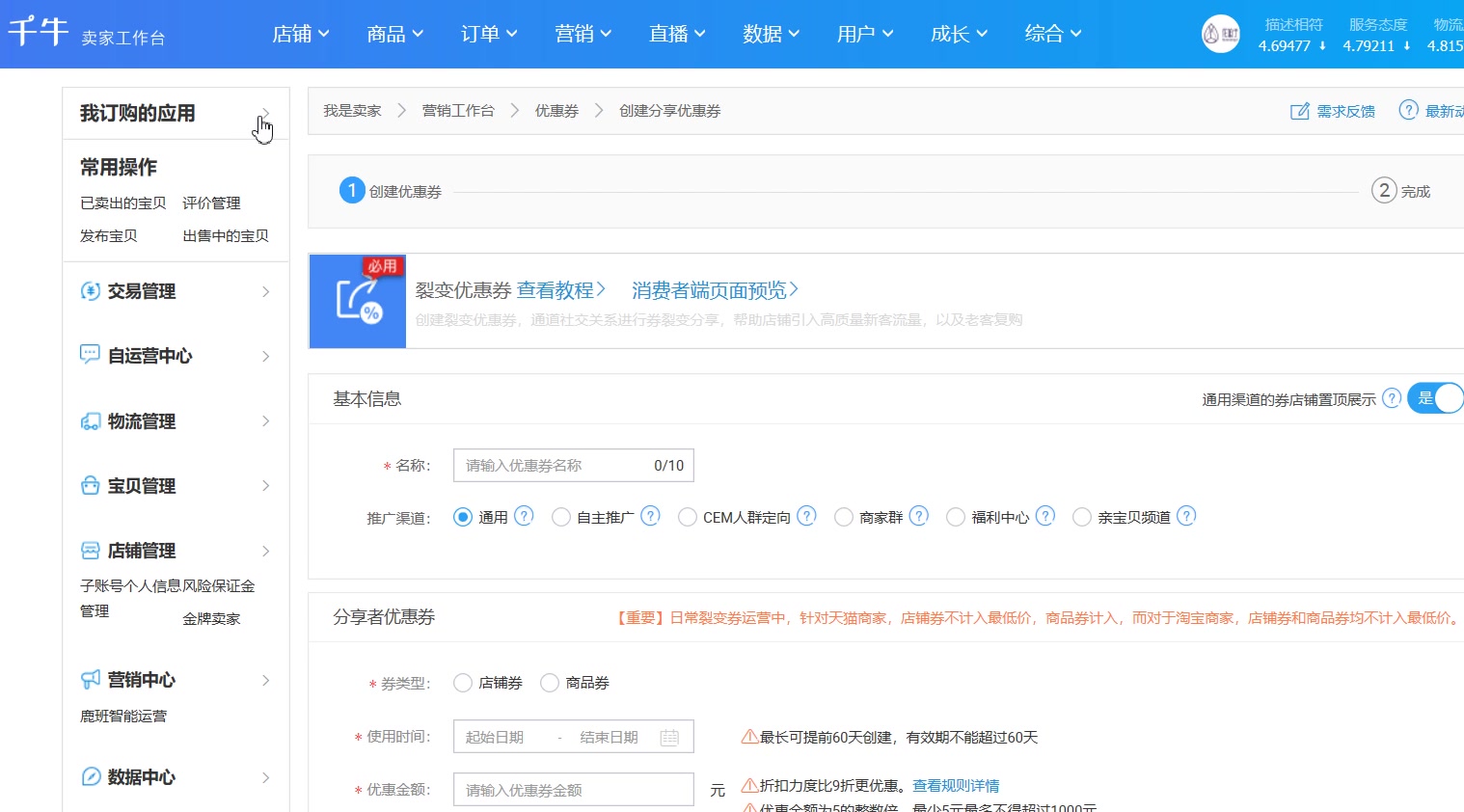Choose 店铺券 coupon type

click(x=463, y=683)
